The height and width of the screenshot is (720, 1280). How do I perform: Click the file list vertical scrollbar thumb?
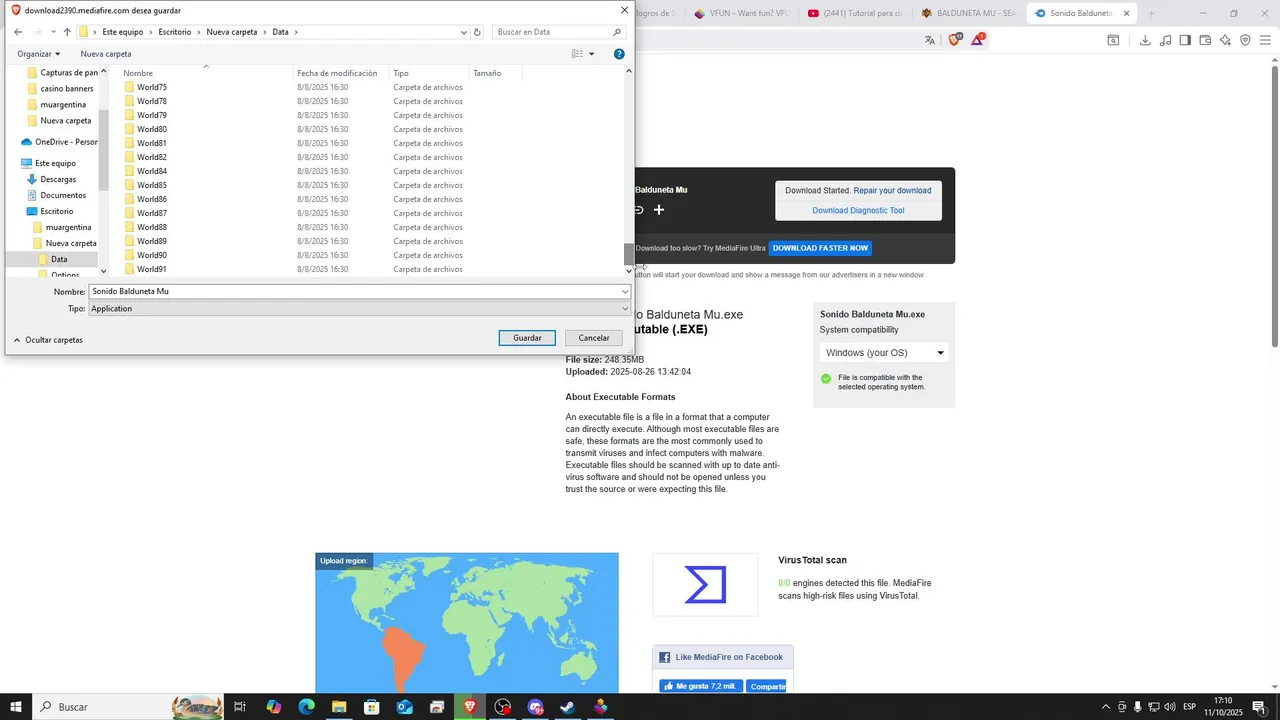click(629, 254)
